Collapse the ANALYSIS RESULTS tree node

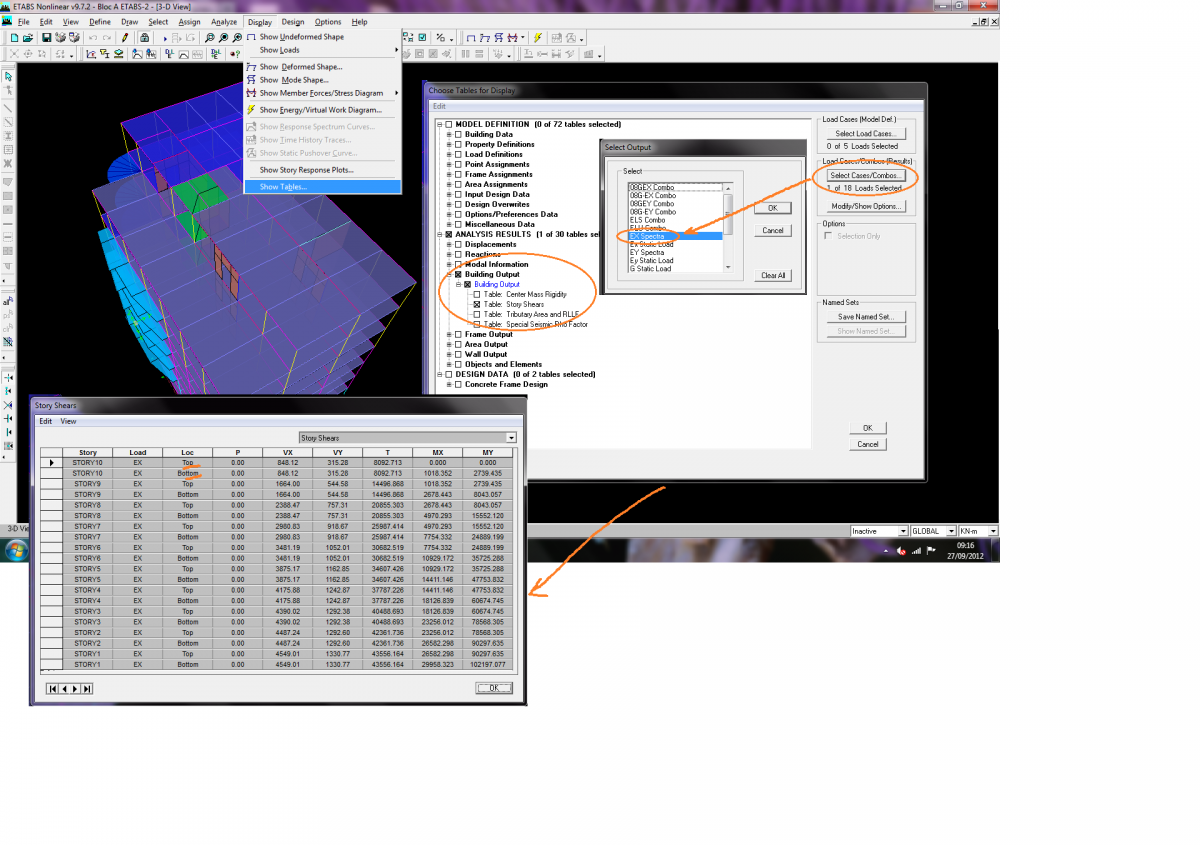pyautogui.click(x=439, y=234)
